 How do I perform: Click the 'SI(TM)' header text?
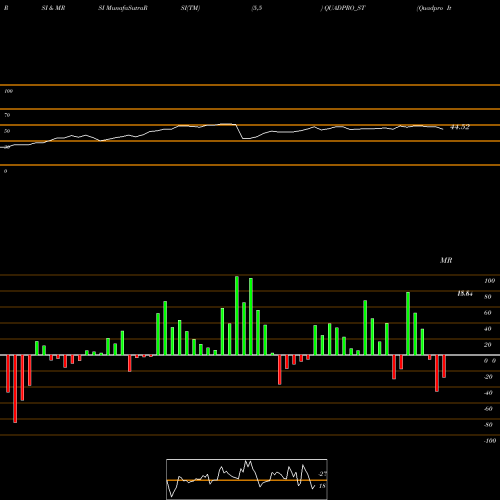190,8
